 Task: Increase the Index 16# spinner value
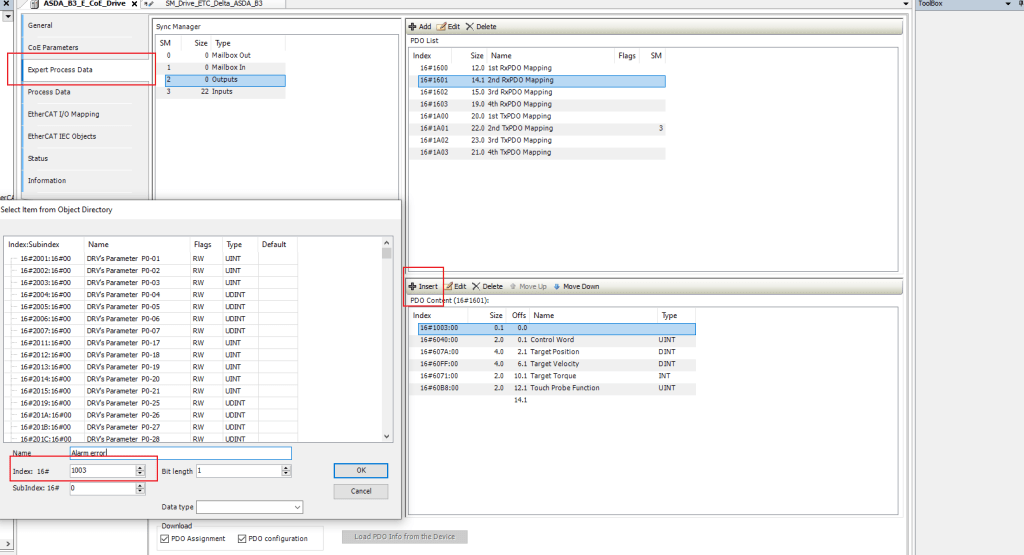pyautogui.click(x=140, y=467)
